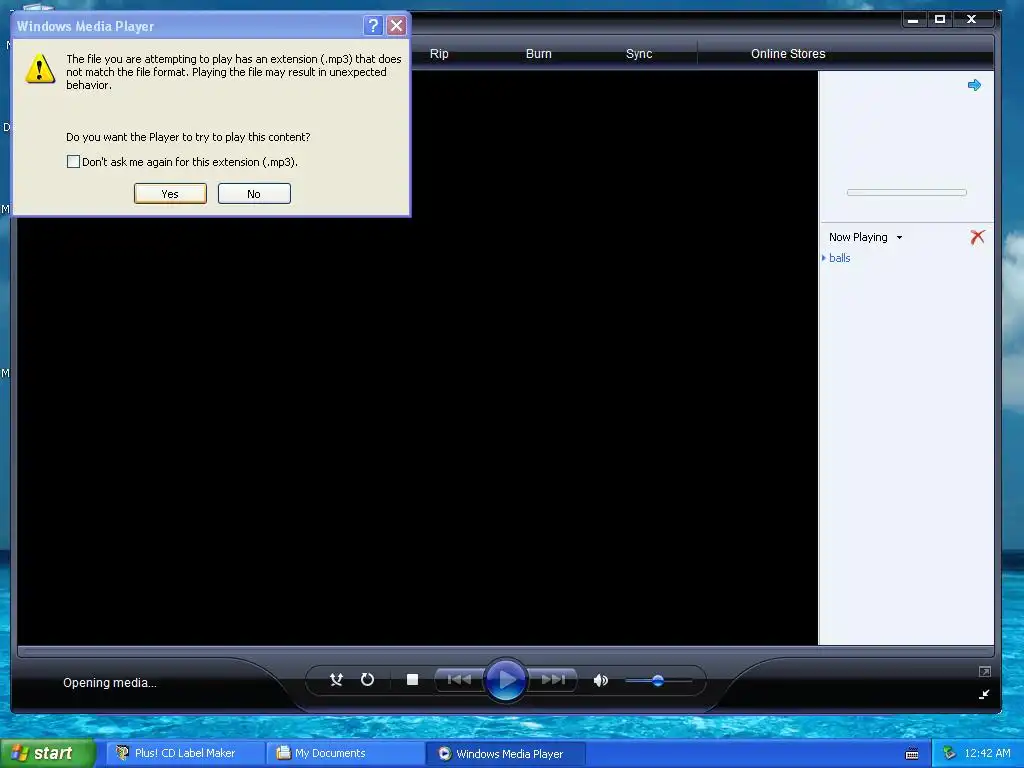1024x768 pixels.
Task: Skip to next track
Action: pyautogui.click(x=552, y=680)
